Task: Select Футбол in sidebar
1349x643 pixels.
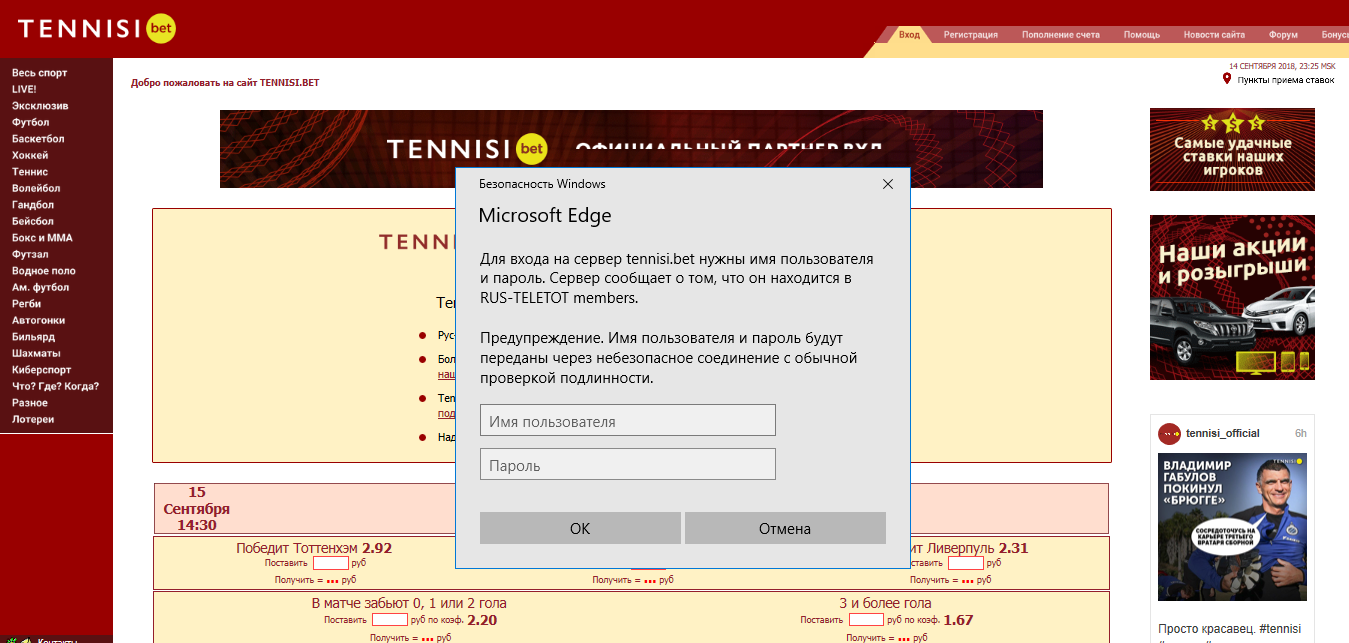Action: pos(31,122)
